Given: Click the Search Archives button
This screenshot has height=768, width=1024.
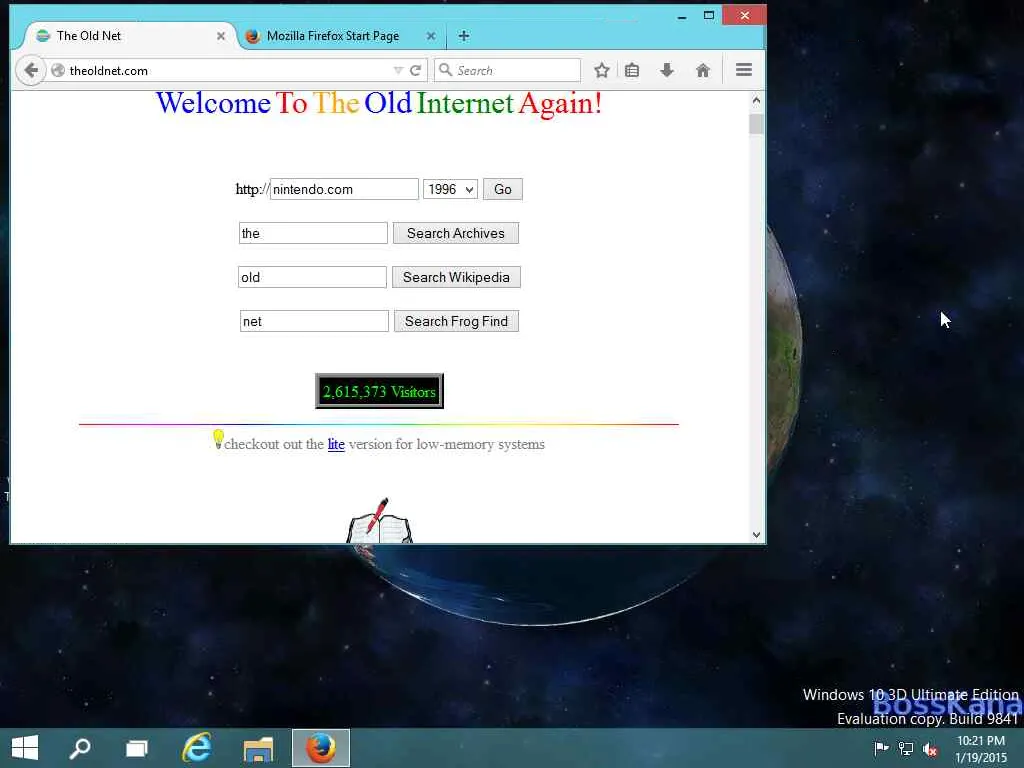Looking at the screenshot, I should [456, 233].
